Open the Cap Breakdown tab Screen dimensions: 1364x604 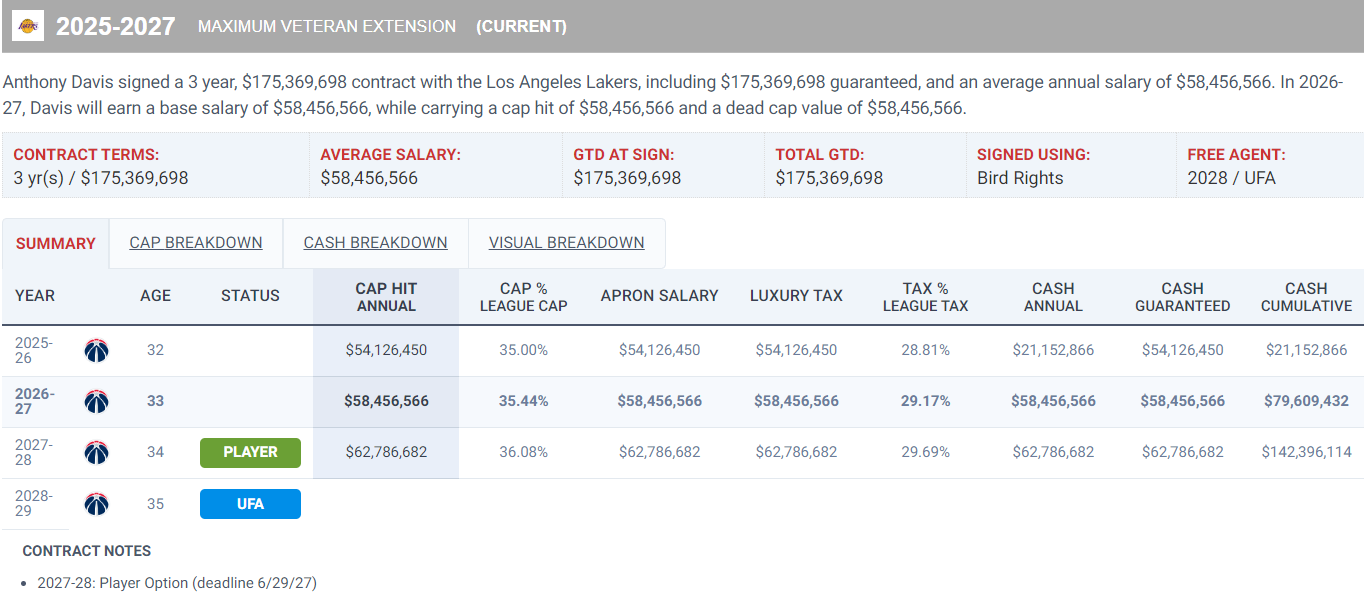coord(196,243)
